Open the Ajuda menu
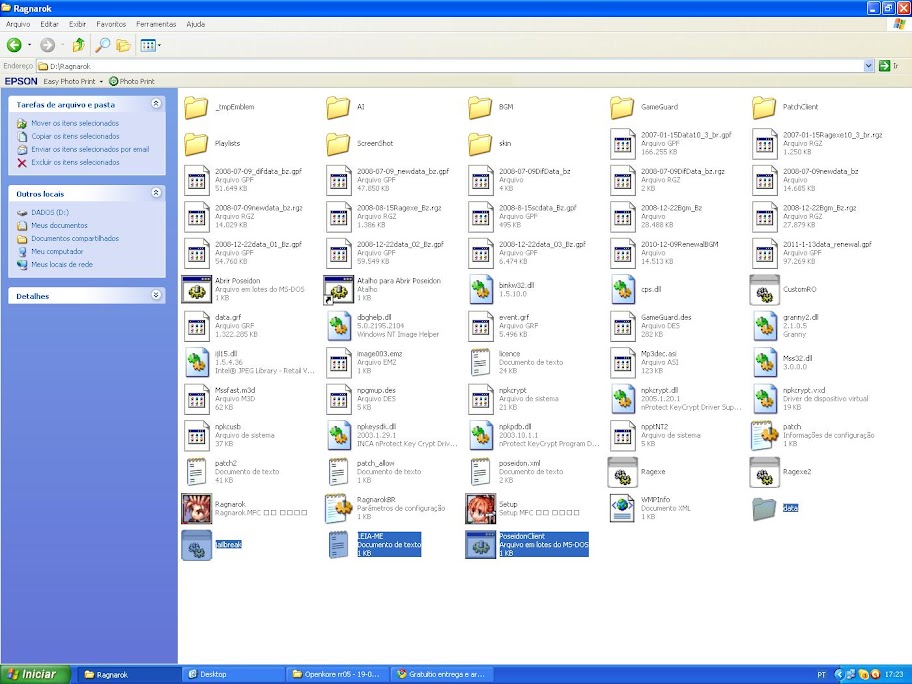The image size is (912, 684). point(195,24)
